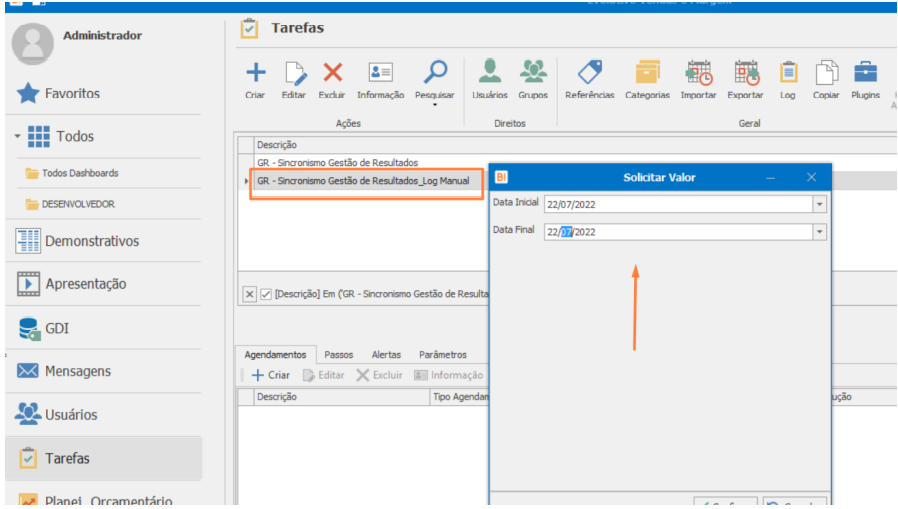
Task: Click Criar in Agendamentos toolbar
Action: click(271, 375)
